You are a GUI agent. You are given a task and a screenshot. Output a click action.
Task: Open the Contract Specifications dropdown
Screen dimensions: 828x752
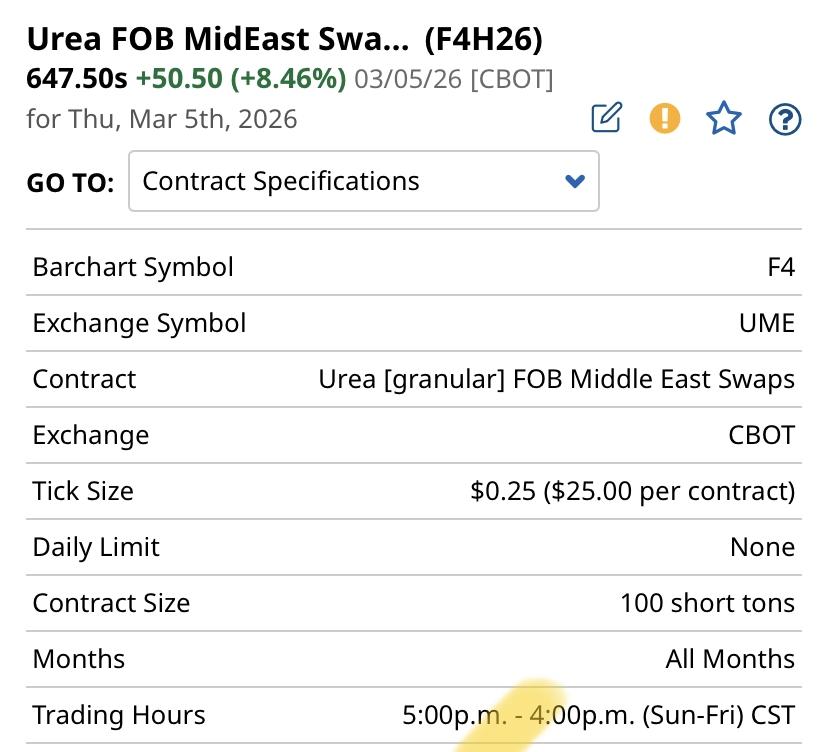(x=363, y=181)
